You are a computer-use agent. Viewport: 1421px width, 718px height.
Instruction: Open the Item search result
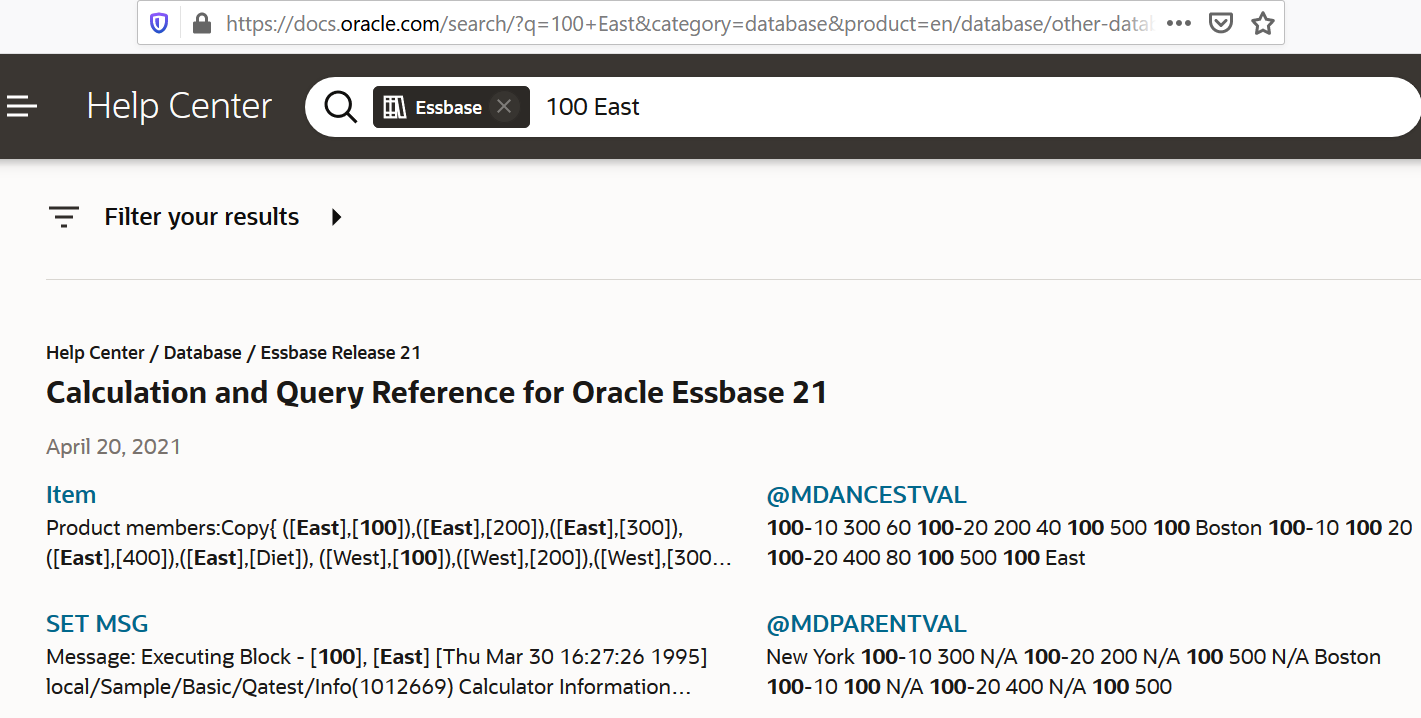tap(70, 494)
